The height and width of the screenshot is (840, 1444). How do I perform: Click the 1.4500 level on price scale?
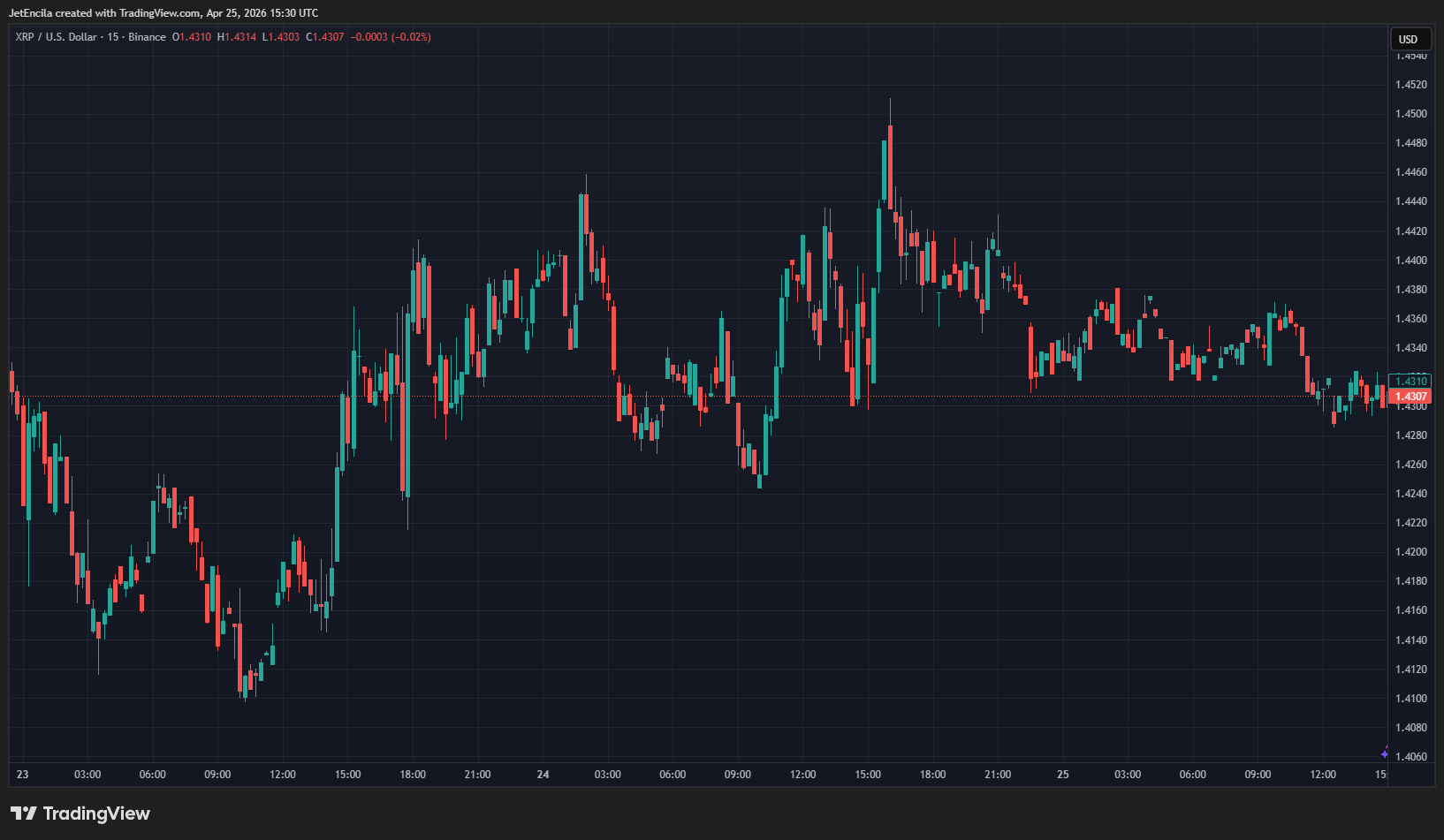click(1410, 114)
